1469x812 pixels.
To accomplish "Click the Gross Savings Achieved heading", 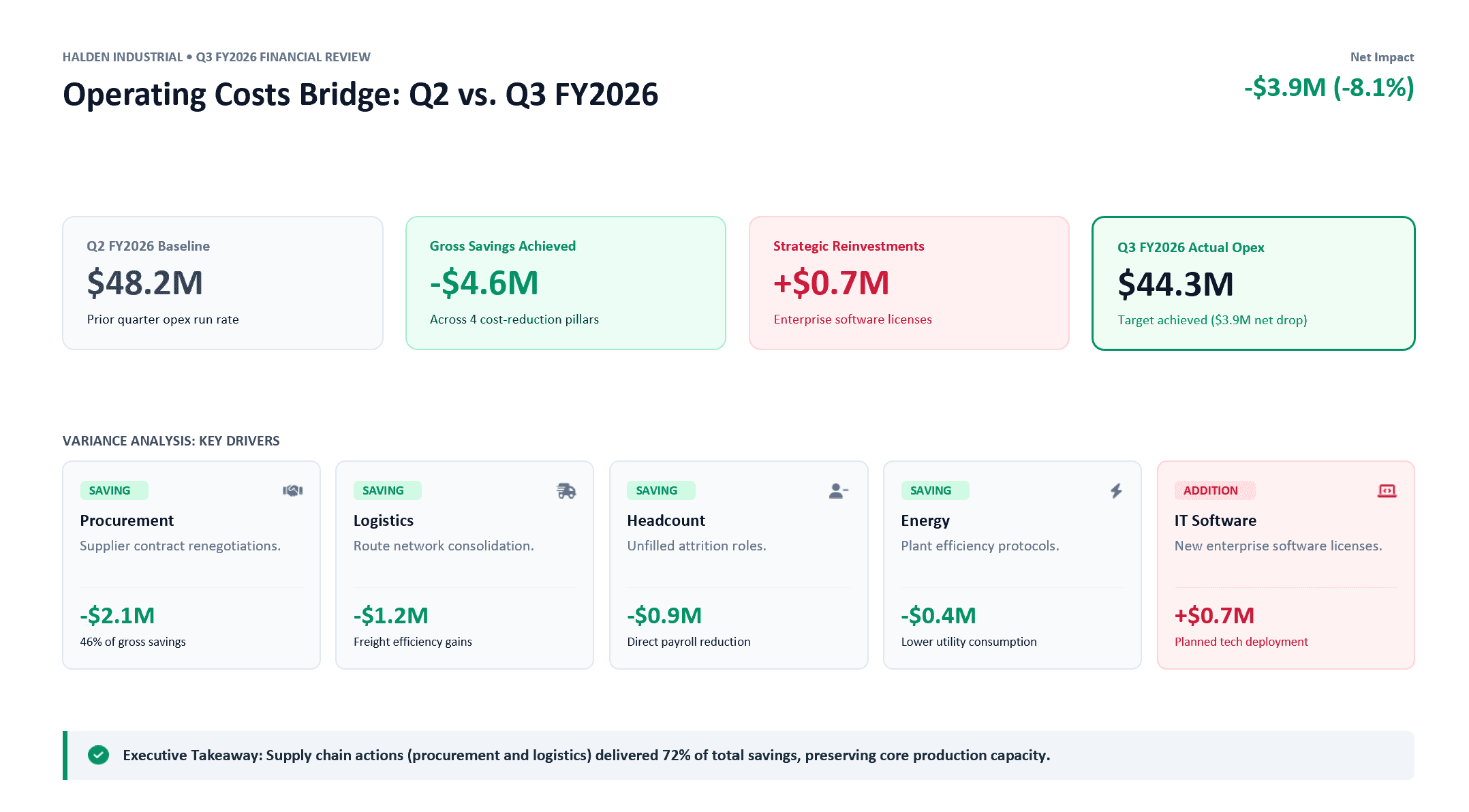I will (x=503, y=246).
